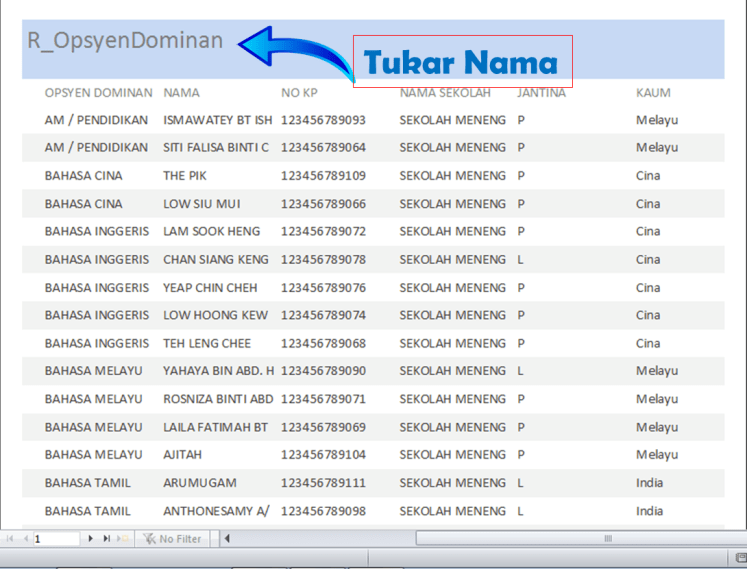Screen dimensions: 747x569
Task: Click the No Filter button
Action: (172, 539)
